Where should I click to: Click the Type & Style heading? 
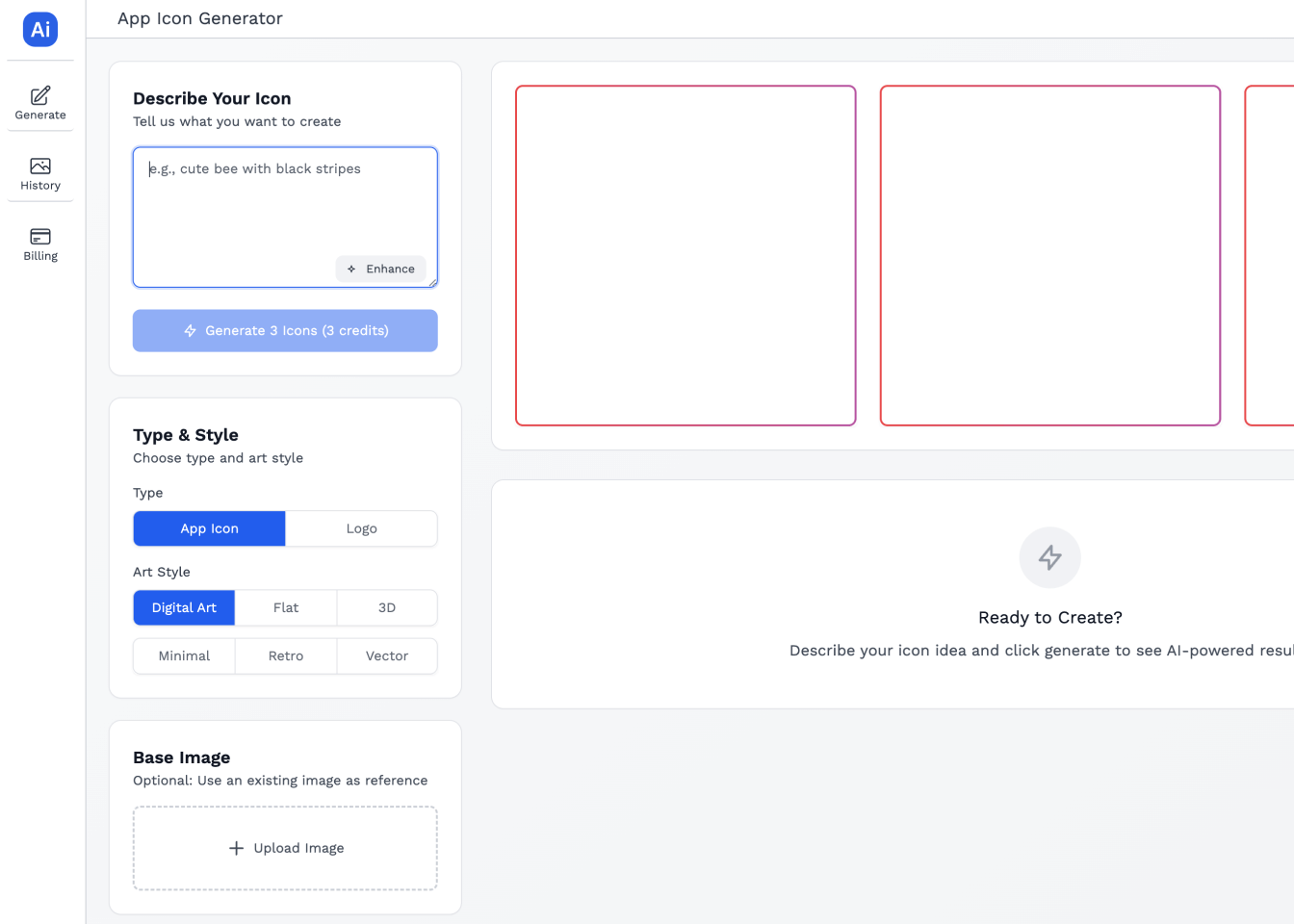coord(186,435)
